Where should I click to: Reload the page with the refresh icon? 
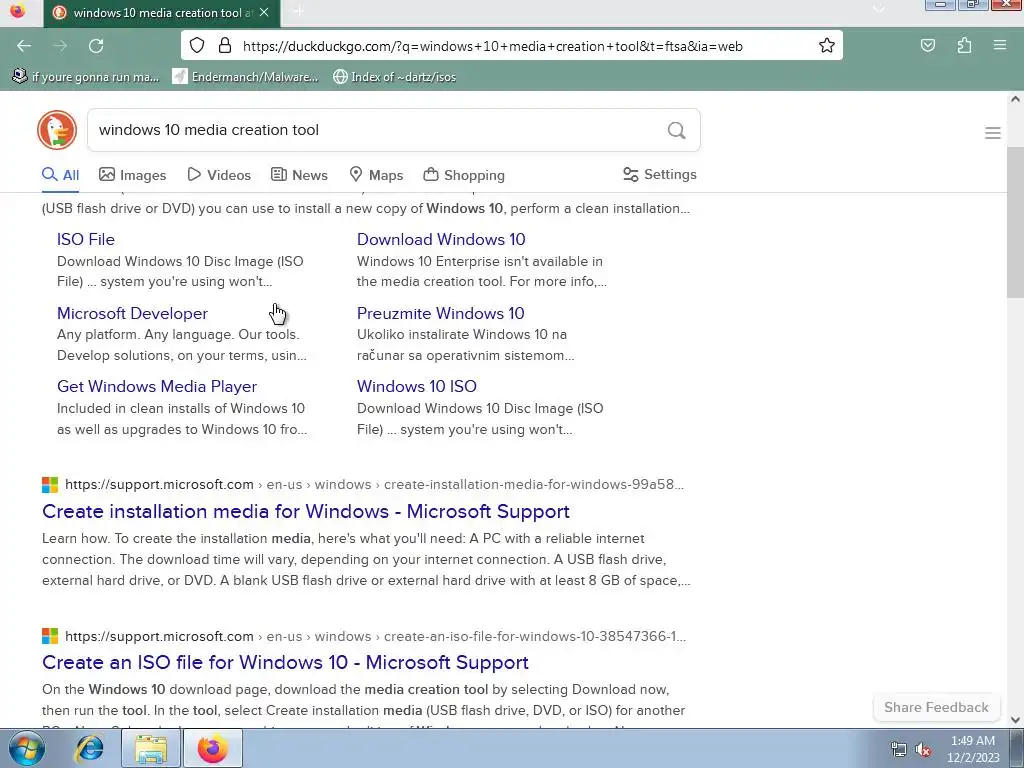pyautogui.click(x=96, y=46)
